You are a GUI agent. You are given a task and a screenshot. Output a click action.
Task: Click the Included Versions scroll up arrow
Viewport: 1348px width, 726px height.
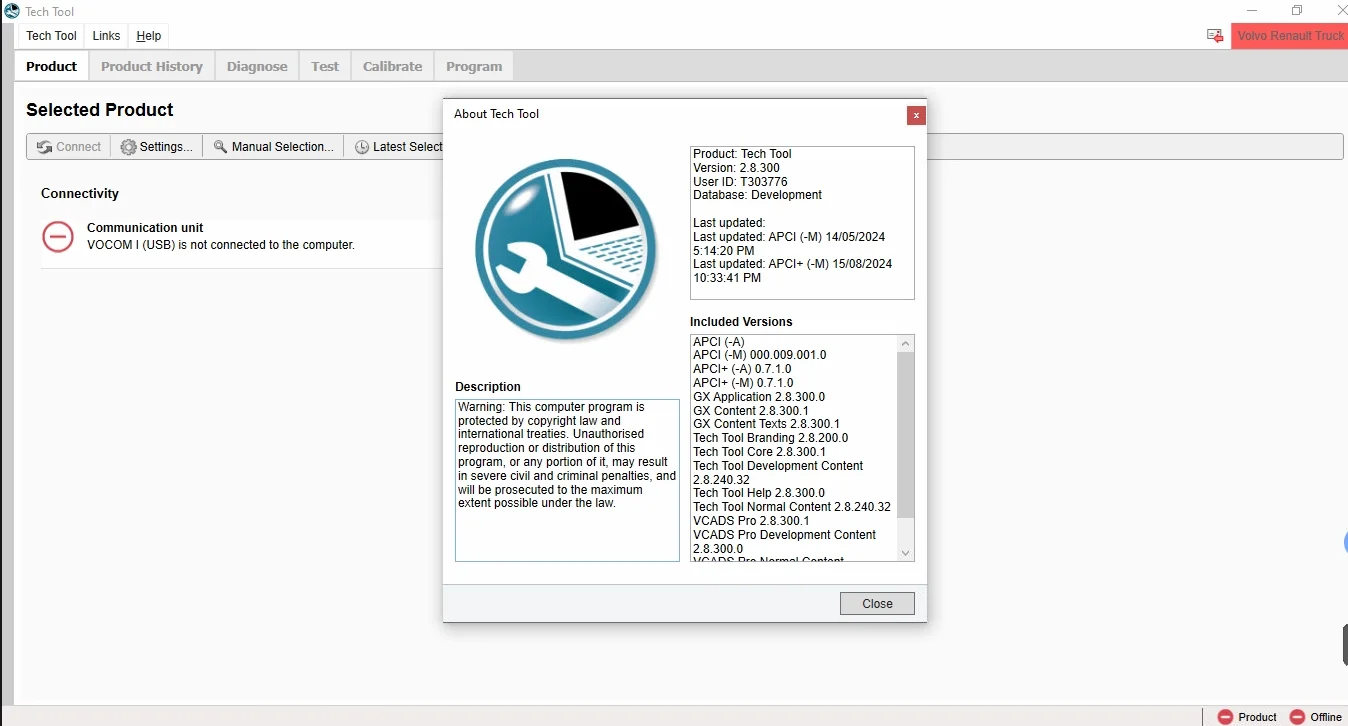pos(905,343)
